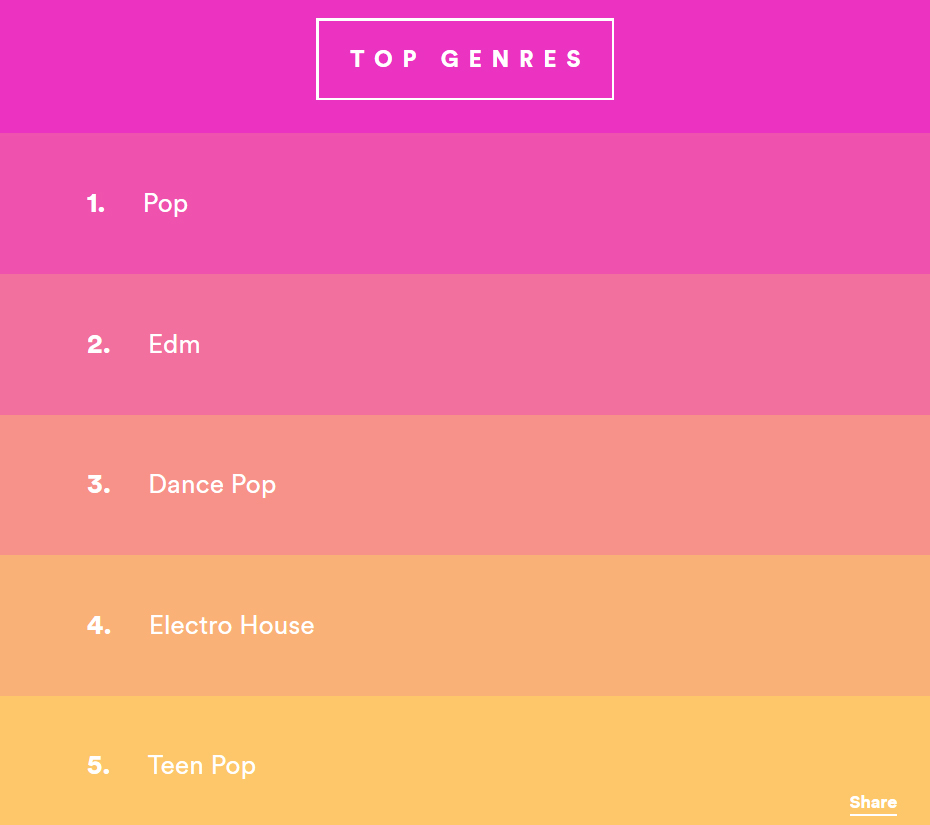
Task: Click the rank number 1.
Action: point(95,203)
